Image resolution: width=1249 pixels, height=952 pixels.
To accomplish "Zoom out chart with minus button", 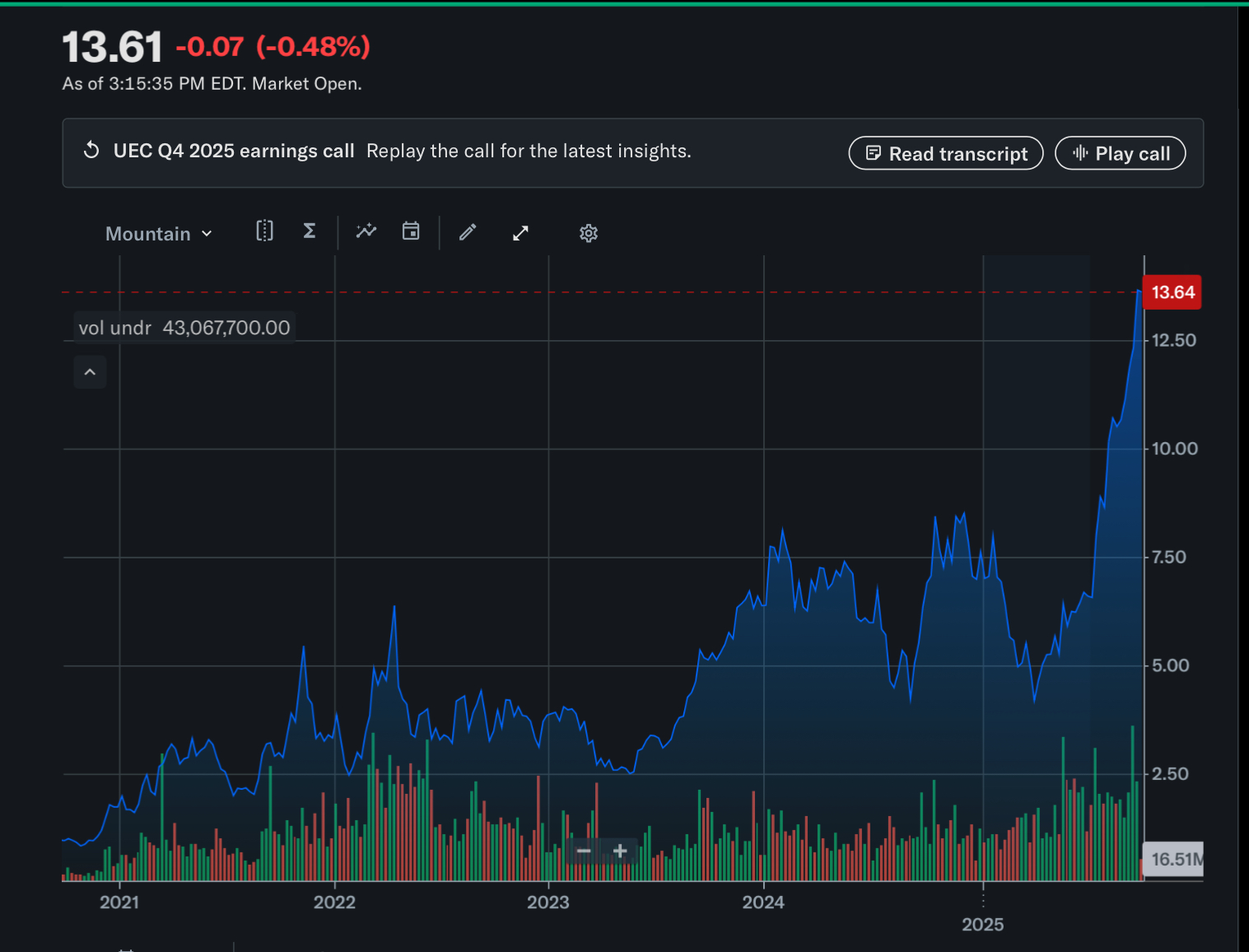I will click(584, 851).
